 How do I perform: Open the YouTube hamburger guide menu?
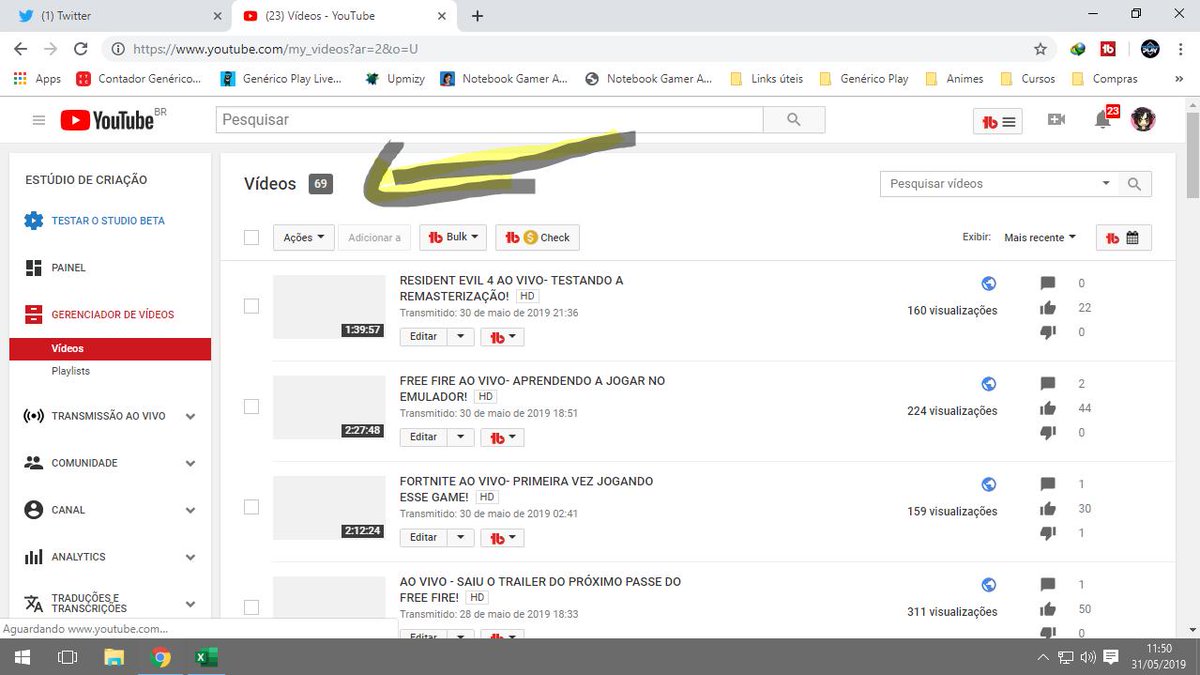coord(39,120)
